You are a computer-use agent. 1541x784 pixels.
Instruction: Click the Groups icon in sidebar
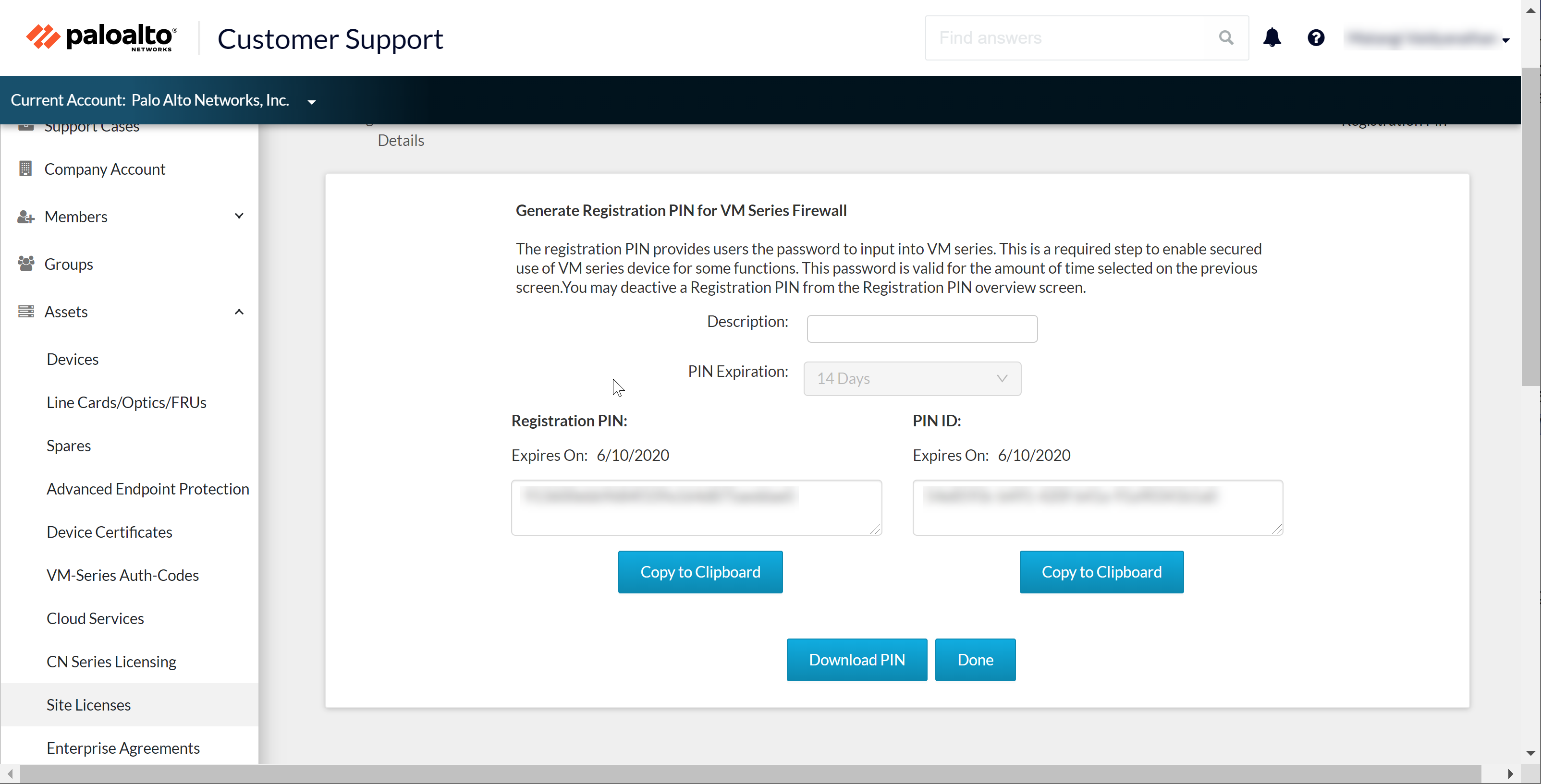(x=25, y=264)
